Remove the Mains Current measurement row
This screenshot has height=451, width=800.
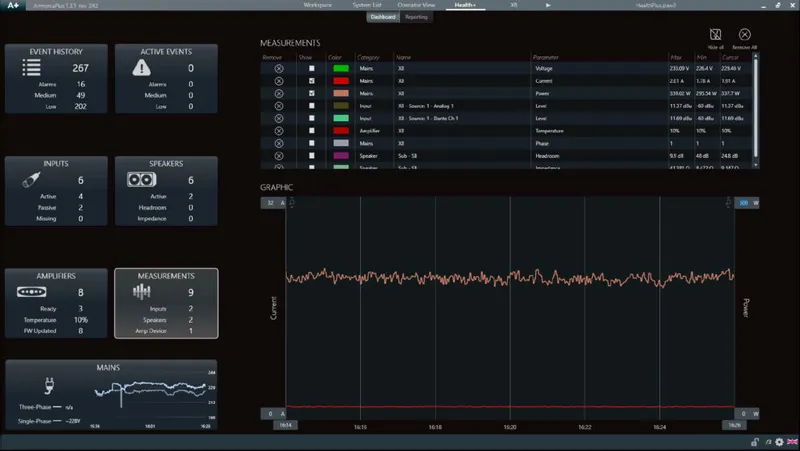click(x=279, y=81)
